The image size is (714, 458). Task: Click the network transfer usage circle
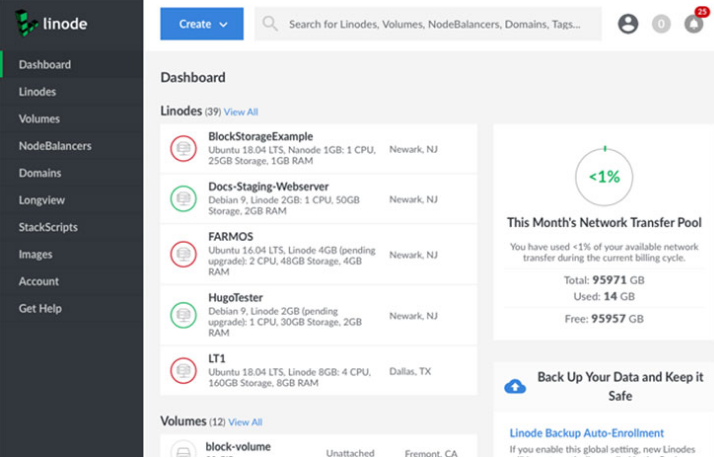[603, 177]
